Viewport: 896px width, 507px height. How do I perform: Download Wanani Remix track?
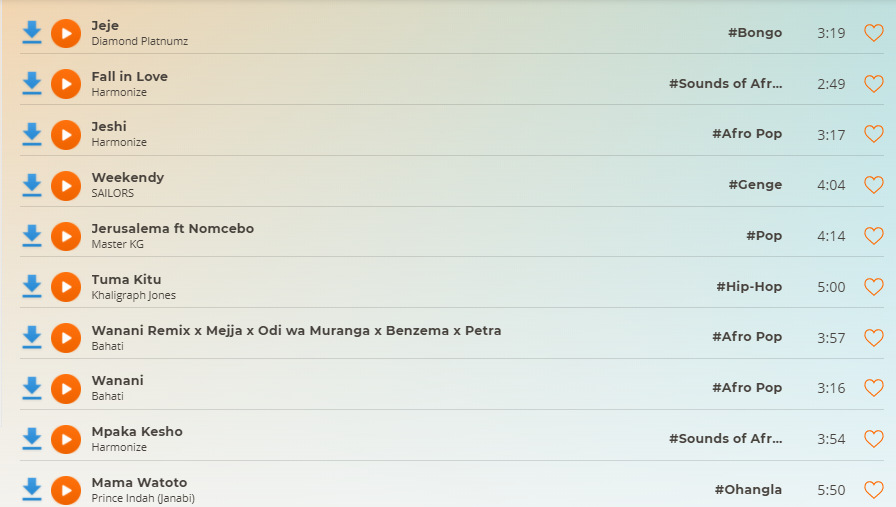[x=32, y=337]
